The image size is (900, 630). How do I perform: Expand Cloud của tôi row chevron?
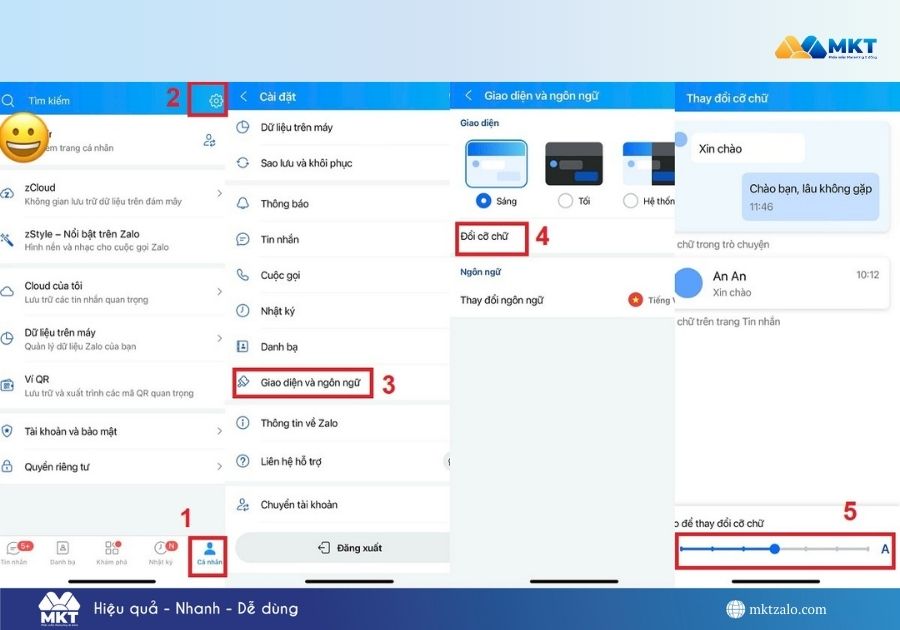click(x=219, y=291)
